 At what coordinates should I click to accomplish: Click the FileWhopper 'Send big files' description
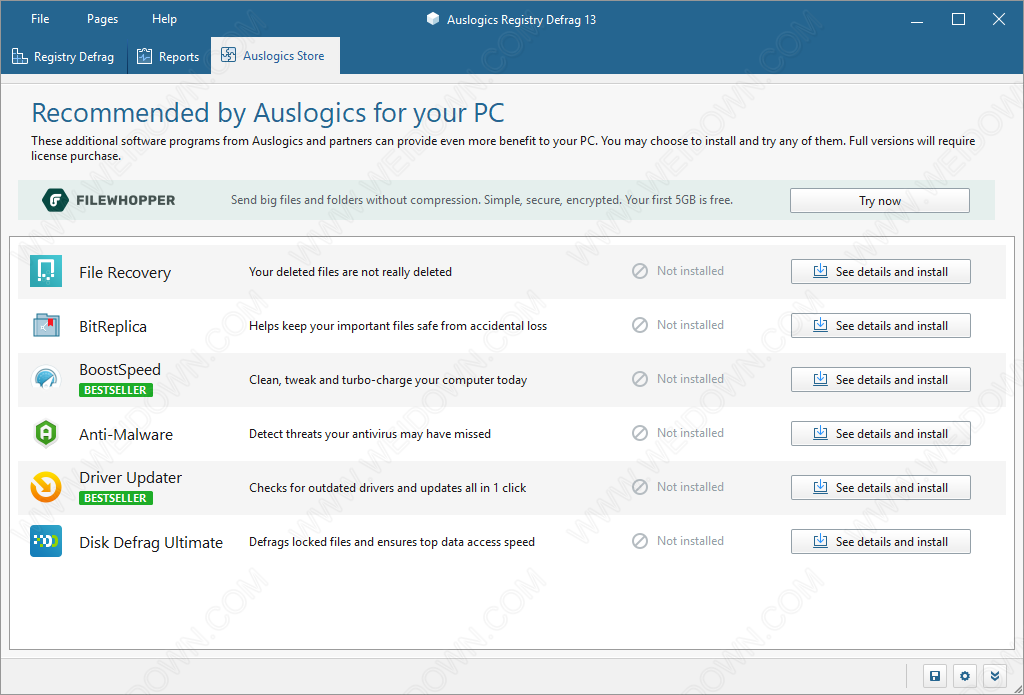point(482,200)
